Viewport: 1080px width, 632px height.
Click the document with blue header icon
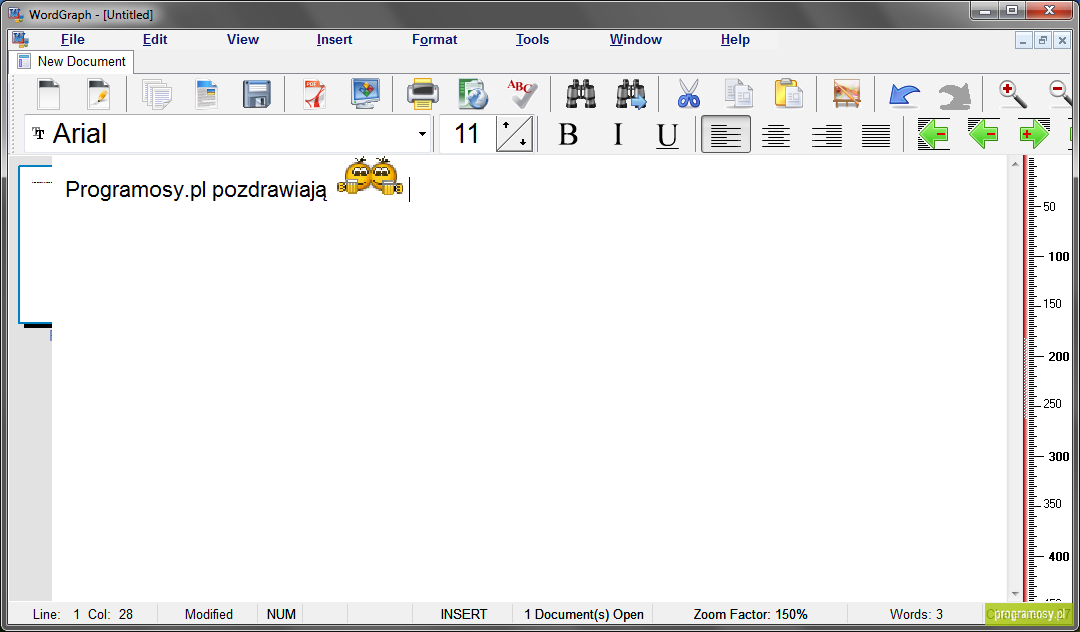[207, 94]
